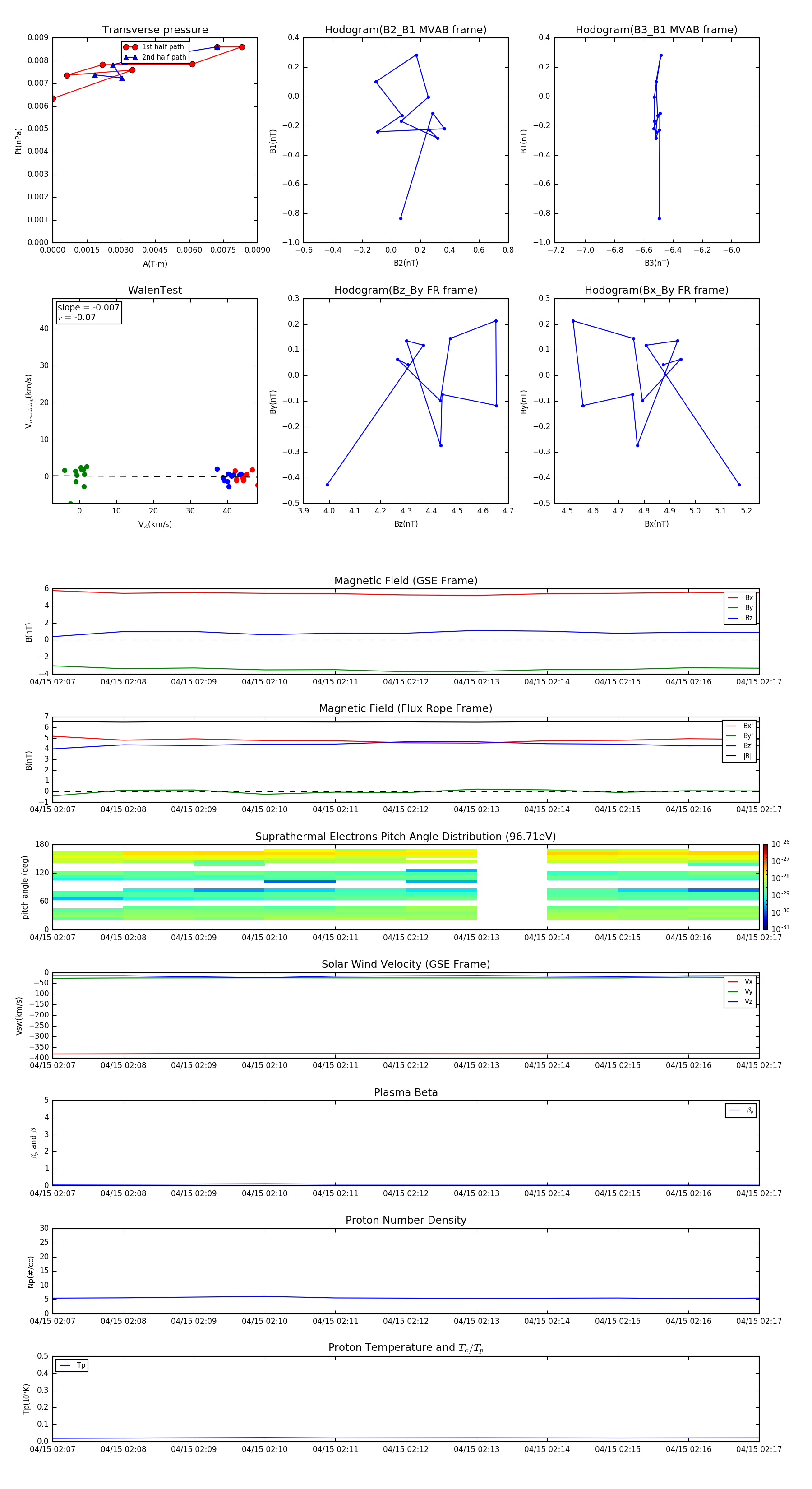The height and width of the screenshot is (1489, 812).
Task: Click the βp legend entry in Plasma Beta
Action: click(x=741, y=1110)
